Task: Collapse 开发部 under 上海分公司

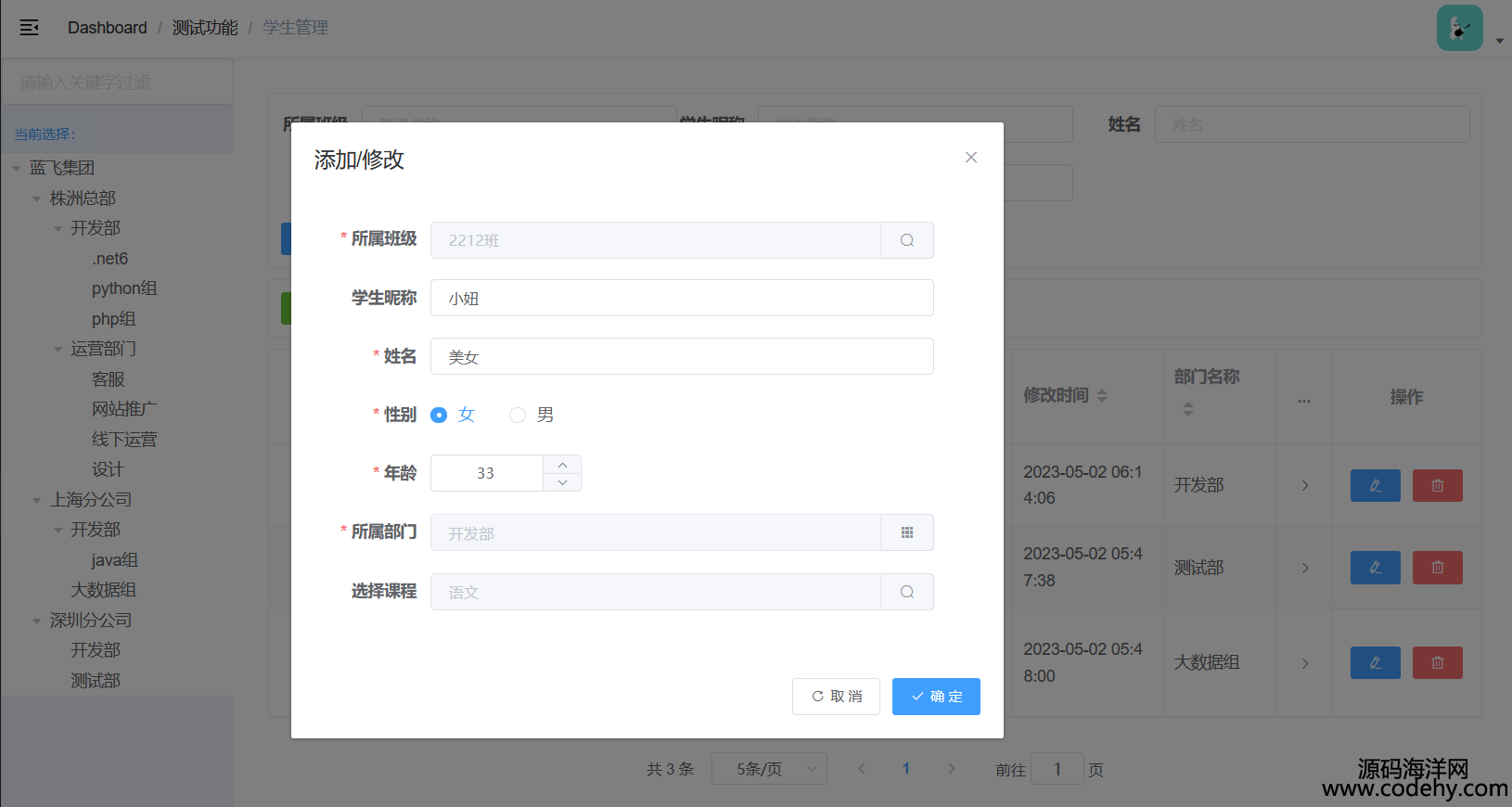Action: 58,530
